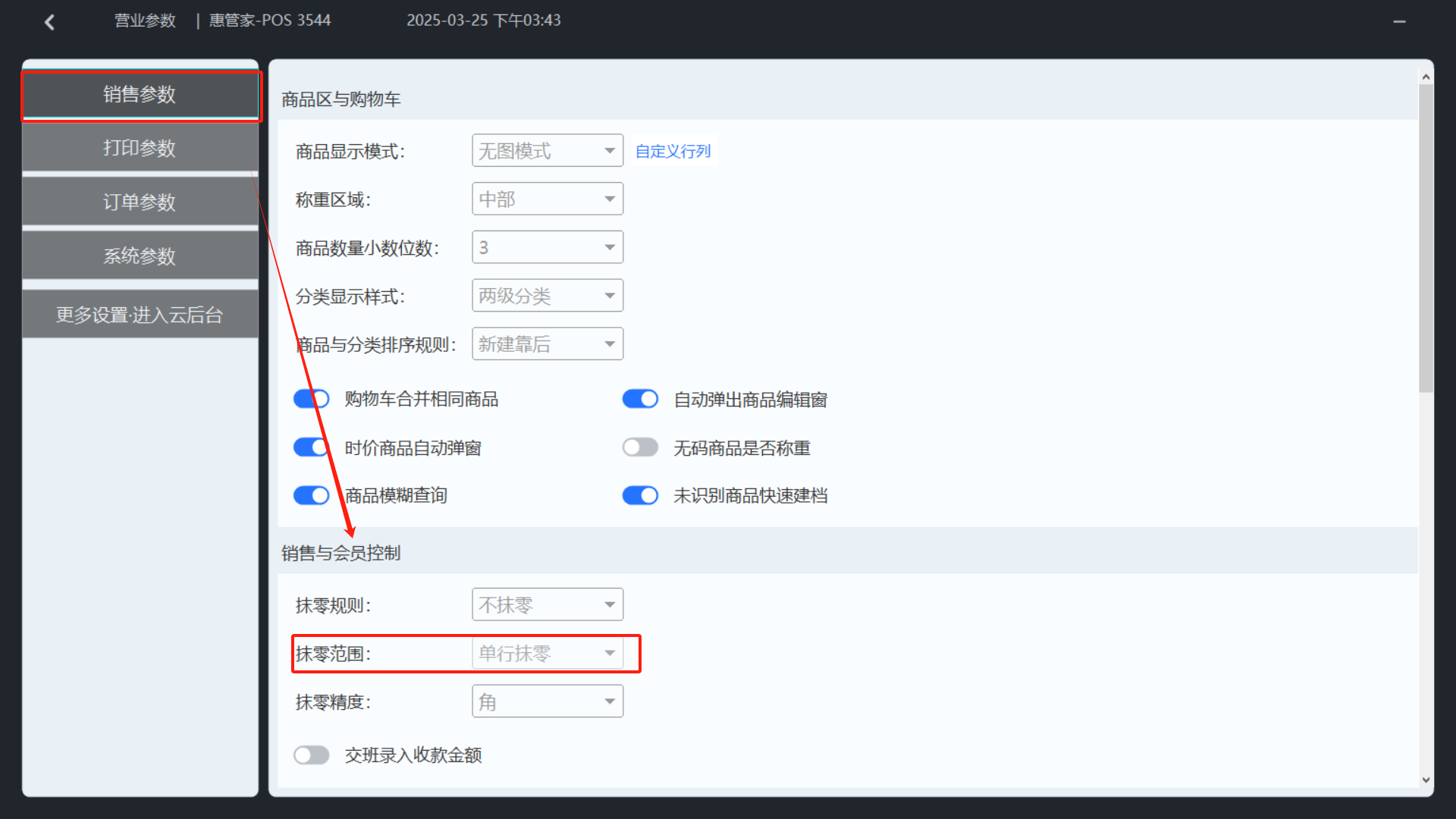Click the 营业参数 title text
Viewport: 1456px width, 819px height.
click(145, 20)
